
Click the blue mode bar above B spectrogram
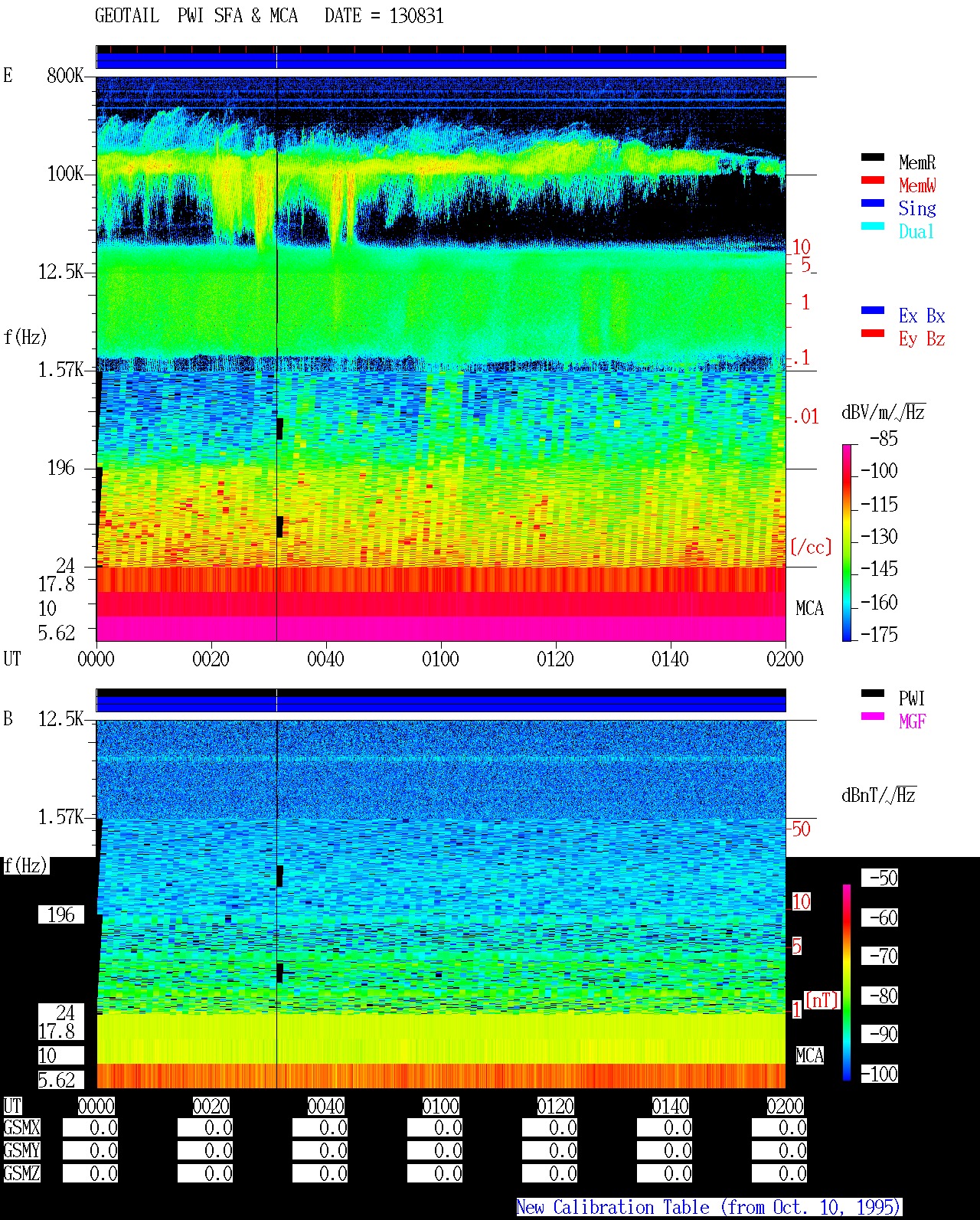point(441,703)
